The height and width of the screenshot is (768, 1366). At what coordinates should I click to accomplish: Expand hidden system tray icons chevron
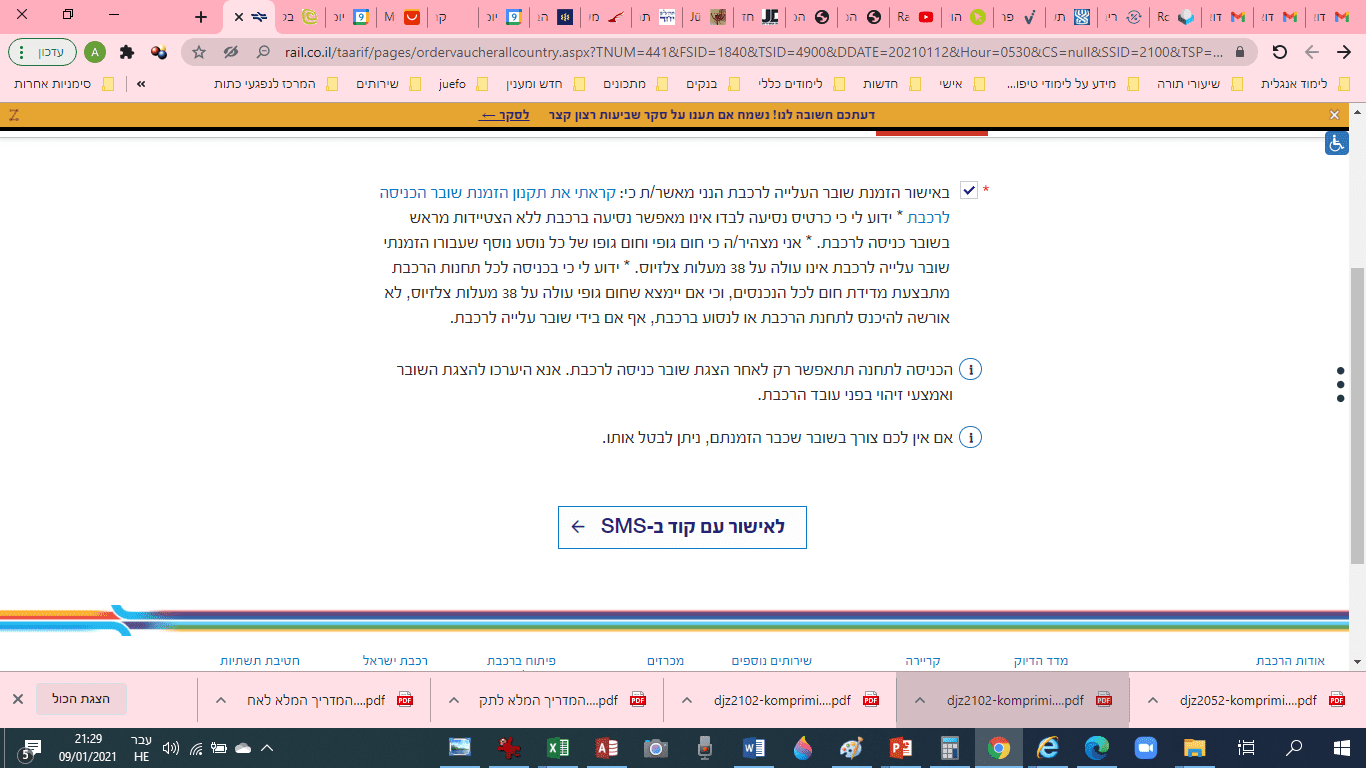click(267, 748)
